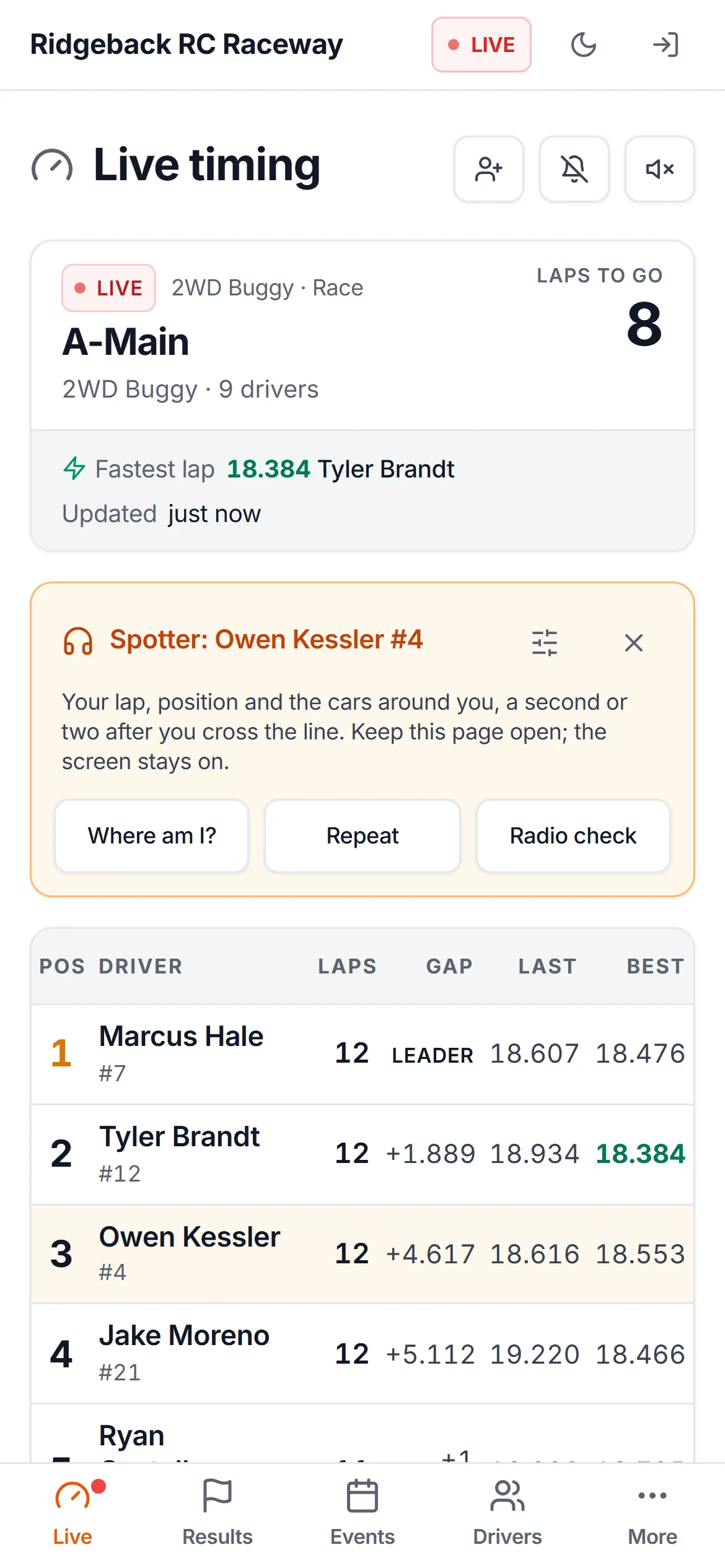
Task: Click Owen Kessler's gap +4.617
Action: pos(431,1255)
